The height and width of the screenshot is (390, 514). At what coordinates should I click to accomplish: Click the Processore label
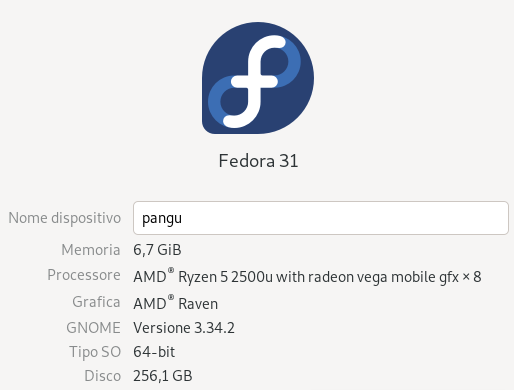(84, 275)
